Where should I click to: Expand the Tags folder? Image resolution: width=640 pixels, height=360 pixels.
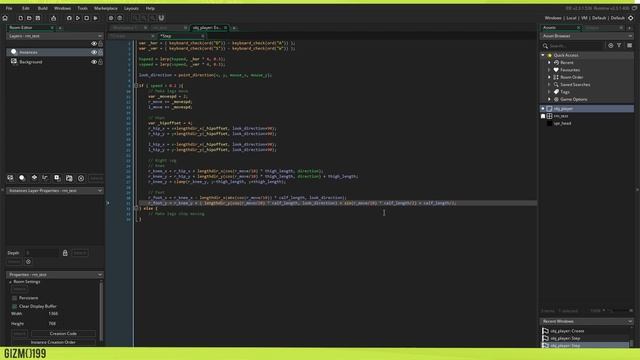[549, 92]
